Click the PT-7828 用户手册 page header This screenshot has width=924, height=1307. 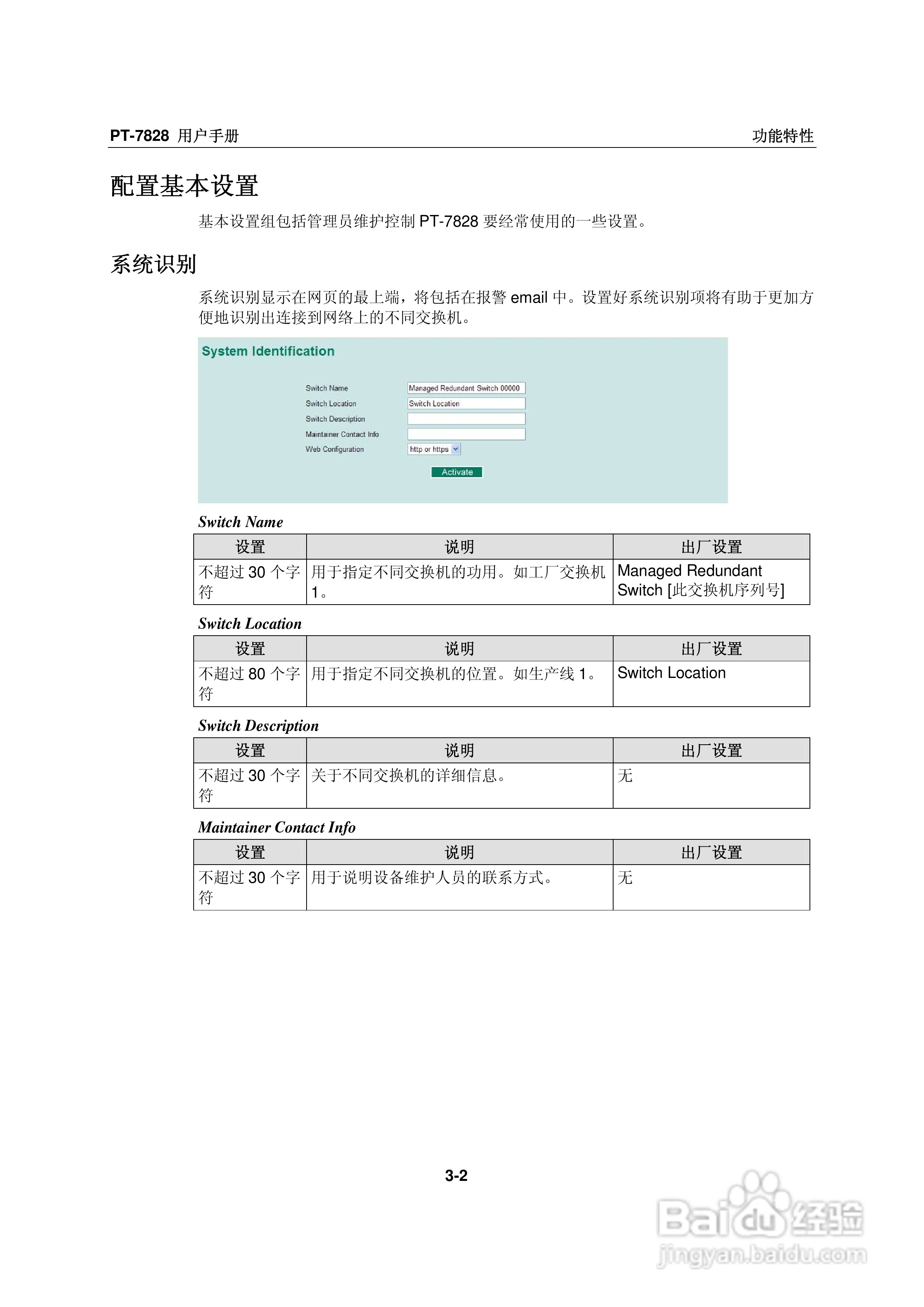[174, 136]
